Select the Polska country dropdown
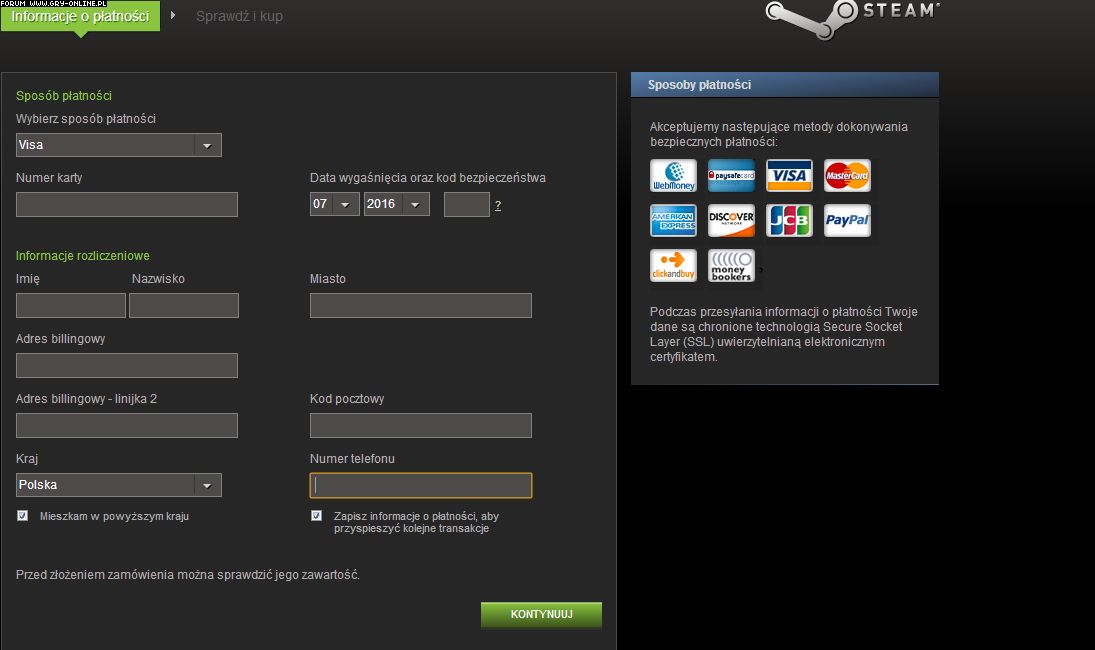This screenshot has width=1095, height=650. click(119, 485)
